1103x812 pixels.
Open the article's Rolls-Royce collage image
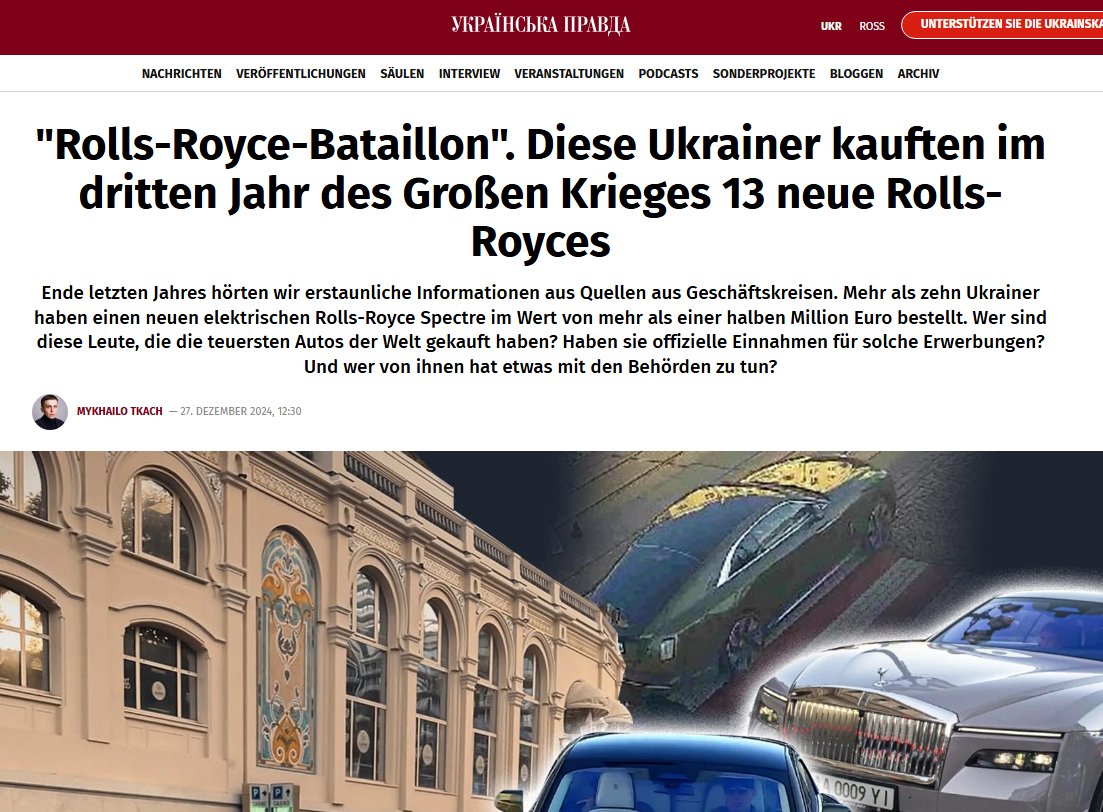point(552,631)
